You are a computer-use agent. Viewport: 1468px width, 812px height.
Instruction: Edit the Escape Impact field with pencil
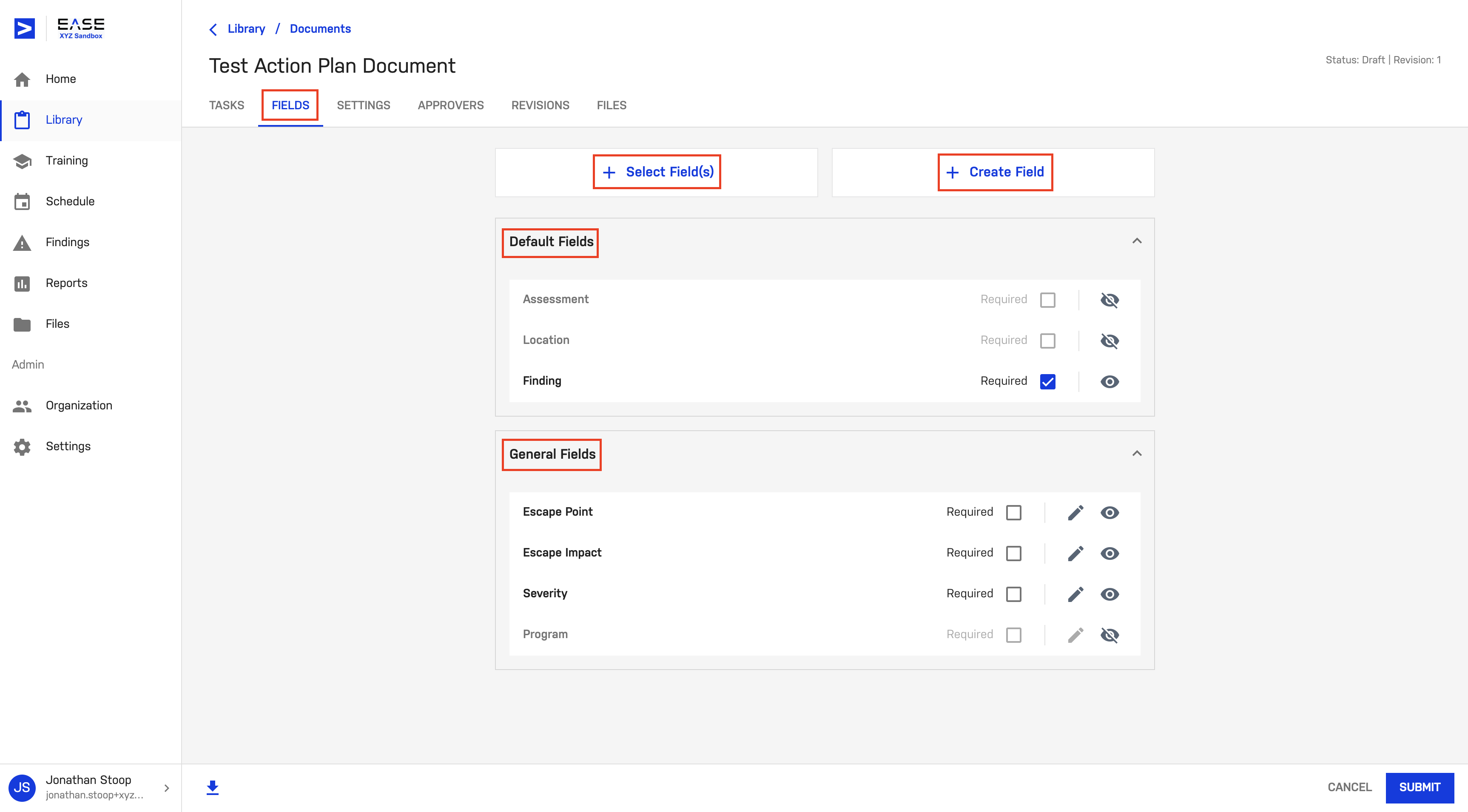click(x=1075, y=553)
